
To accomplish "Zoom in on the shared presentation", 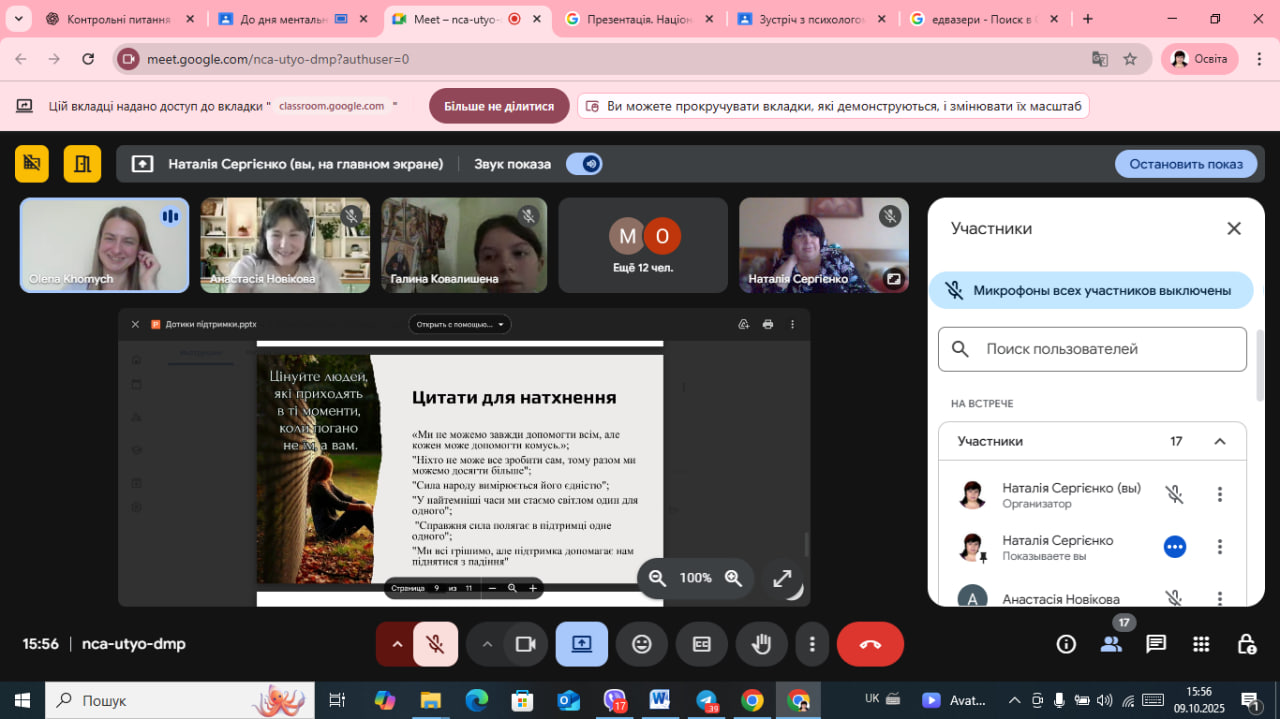I will [733, 578].
